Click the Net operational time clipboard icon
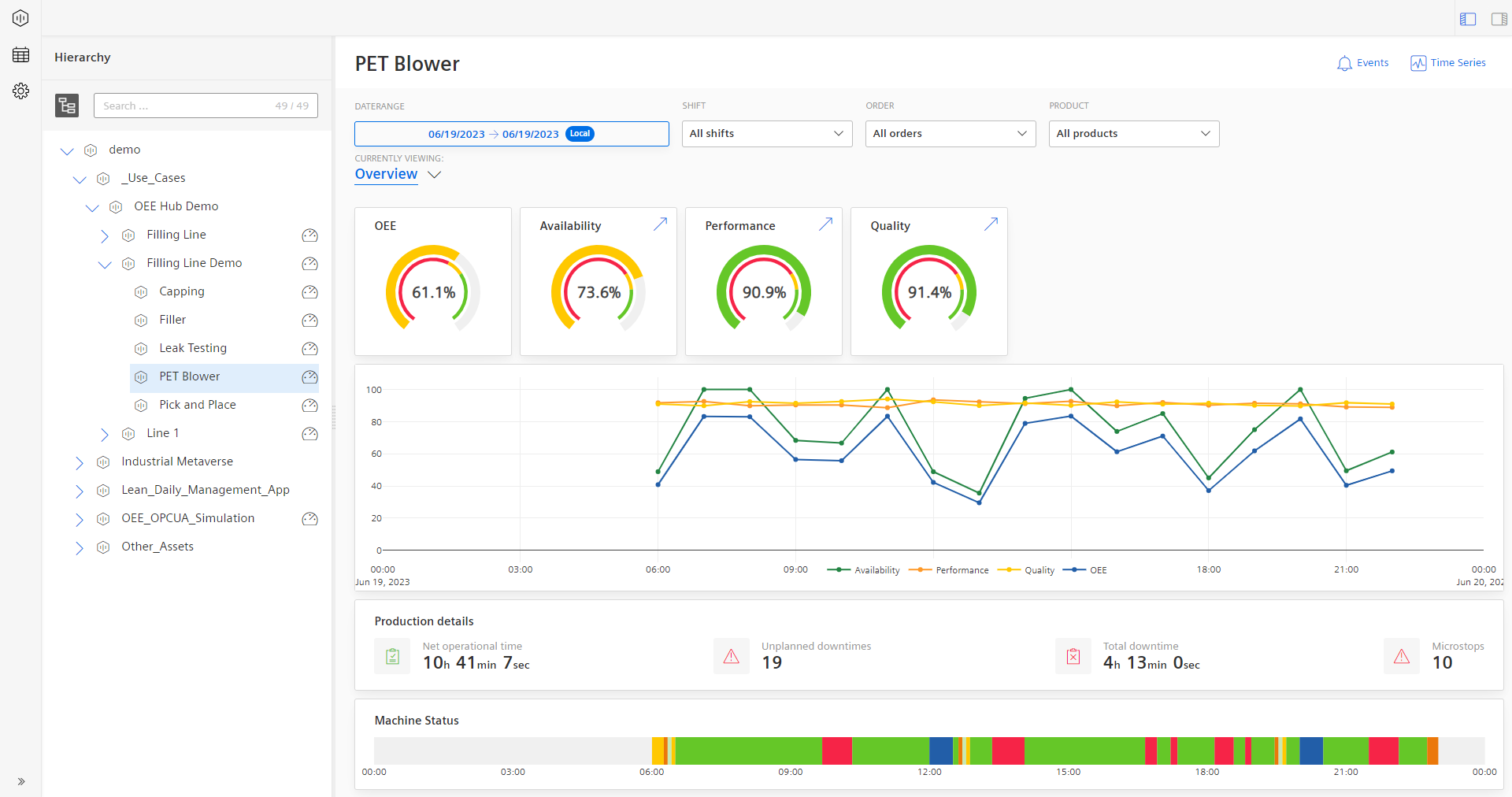This screenshot has width=1512, height=797. (392, 656)
